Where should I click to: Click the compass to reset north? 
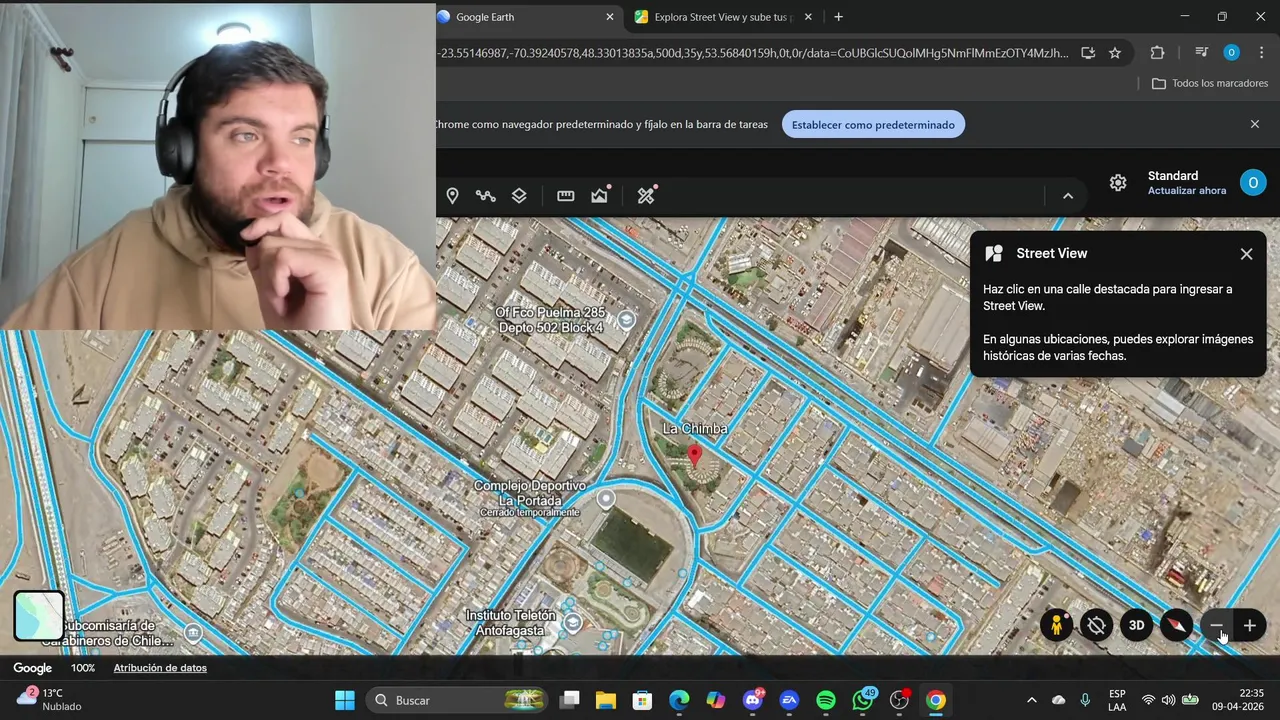1176,626
